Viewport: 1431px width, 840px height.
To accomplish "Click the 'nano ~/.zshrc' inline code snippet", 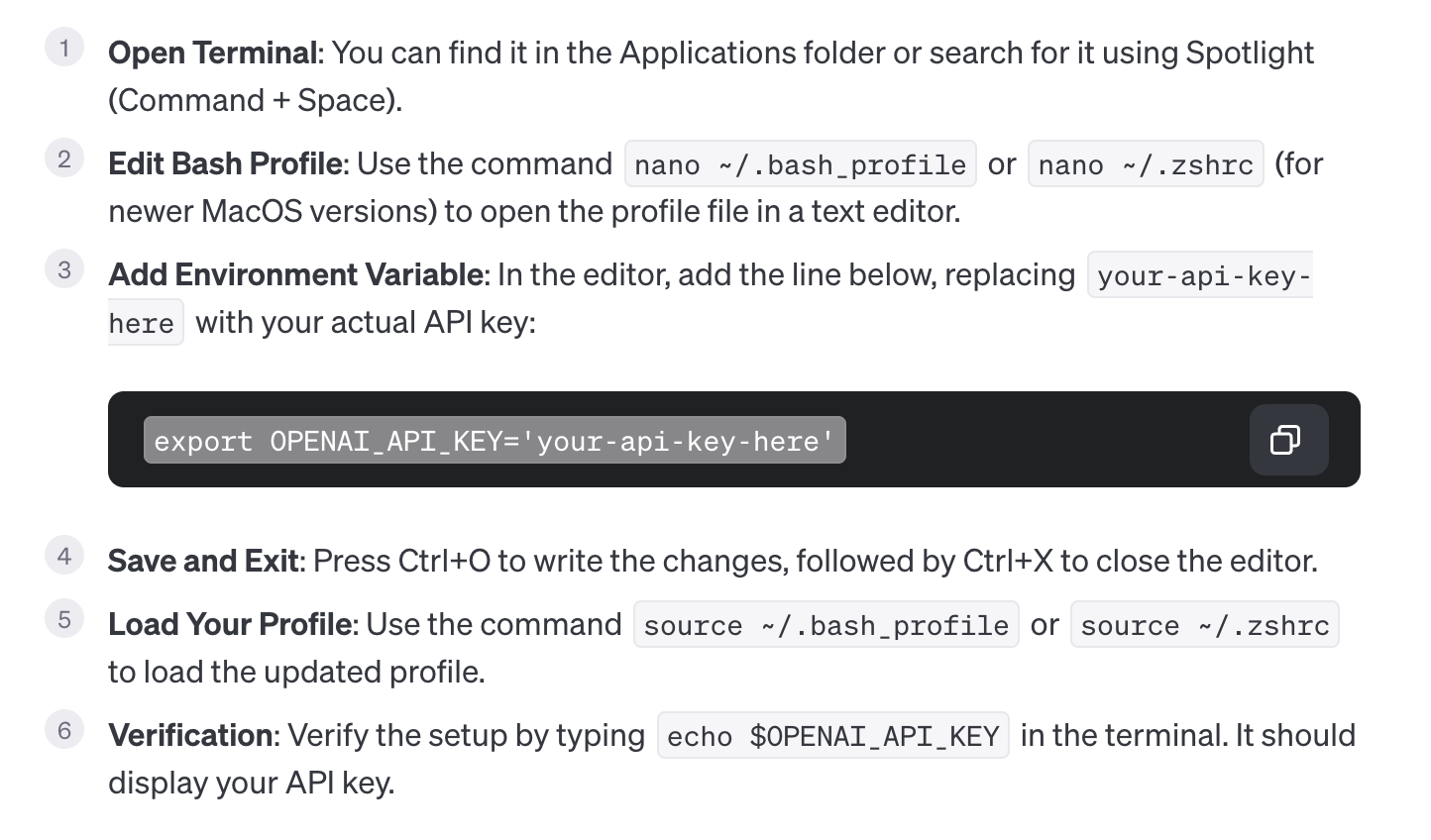I will click(x=1145, y=164).
